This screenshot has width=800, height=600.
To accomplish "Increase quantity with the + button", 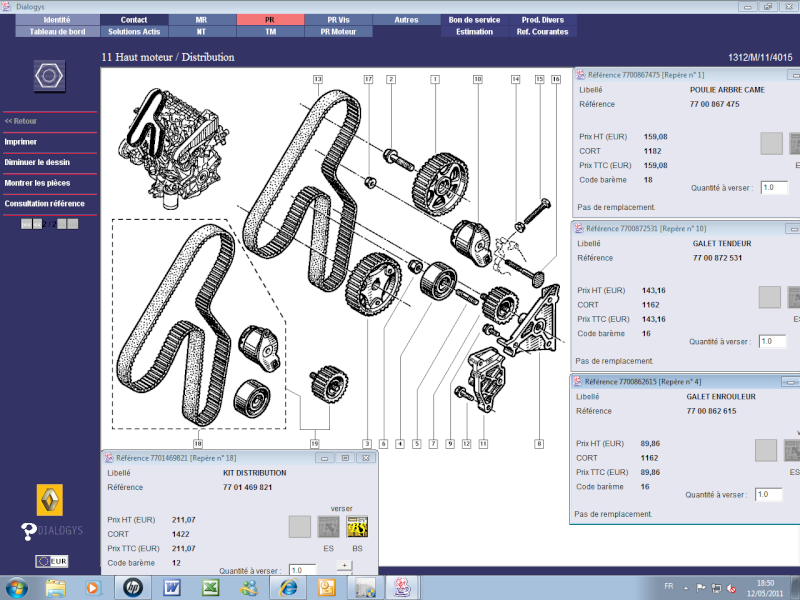I will [344, 565].
